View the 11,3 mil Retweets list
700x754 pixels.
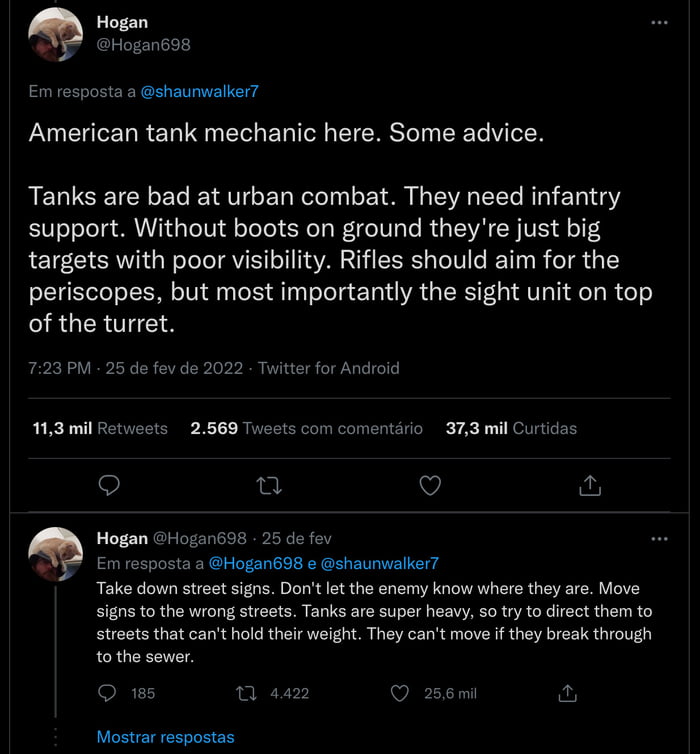[100, 428]
